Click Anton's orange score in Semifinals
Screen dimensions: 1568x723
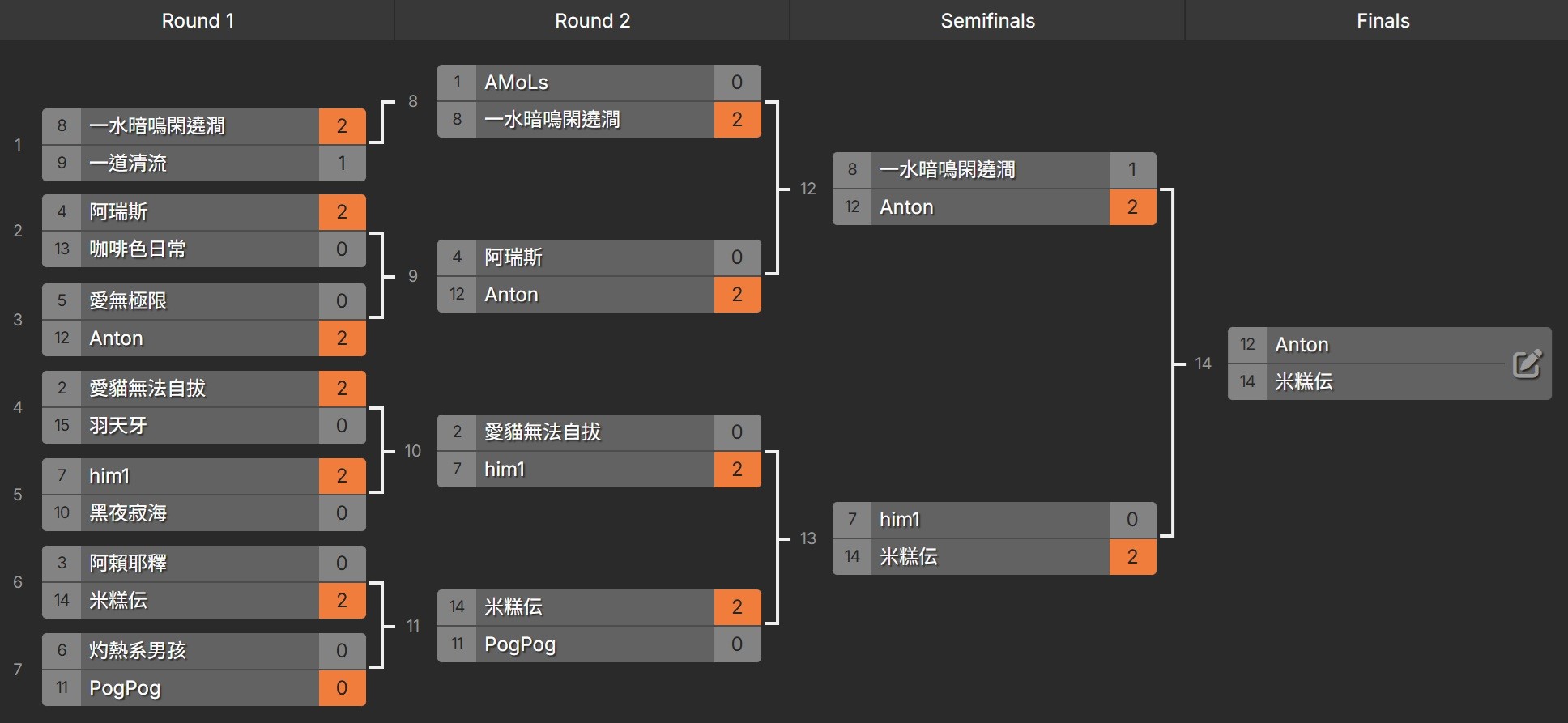1132,207
